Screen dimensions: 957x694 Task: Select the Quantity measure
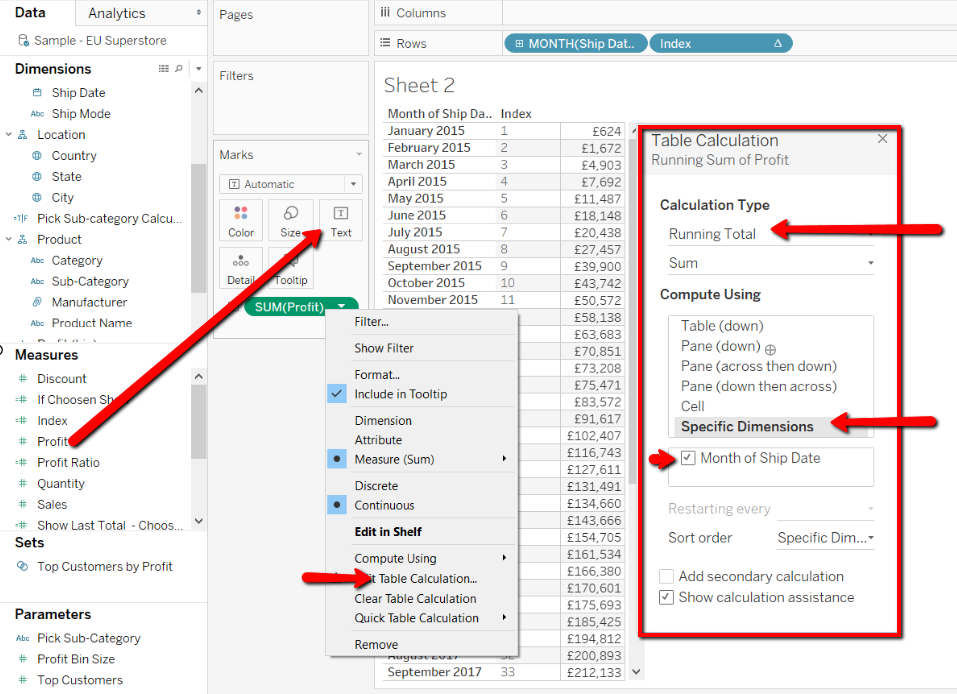[x=60, y=483]
